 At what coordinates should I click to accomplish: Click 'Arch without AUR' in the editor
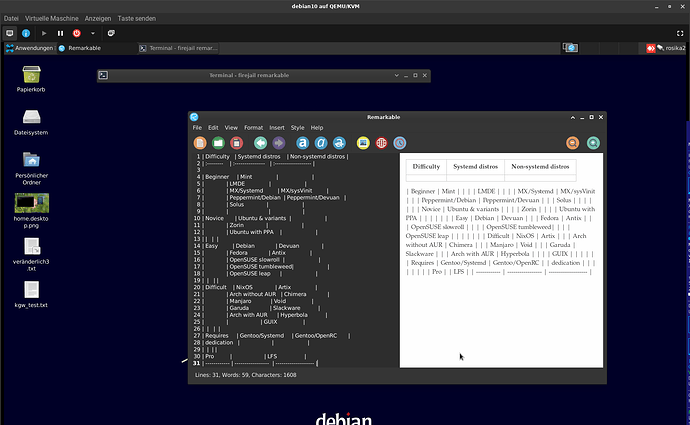[253, 294]
